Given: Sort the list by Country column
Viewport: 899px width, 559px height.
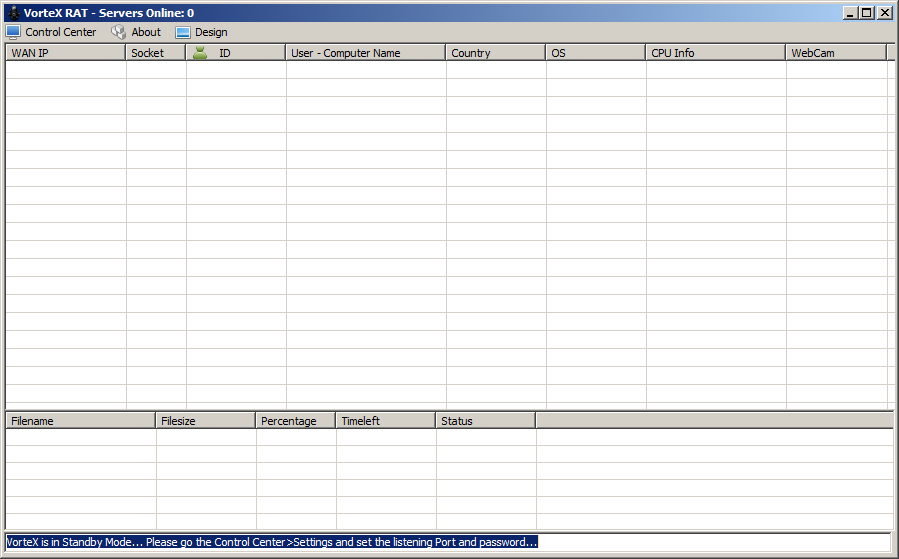Looking at the screenshot, I should point(495,53).
